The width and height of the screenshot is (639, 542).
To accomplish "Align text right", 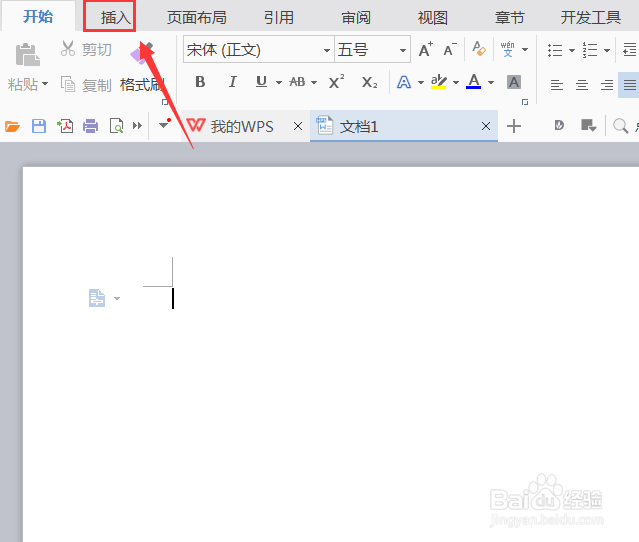I will click(x=607, y=85).
